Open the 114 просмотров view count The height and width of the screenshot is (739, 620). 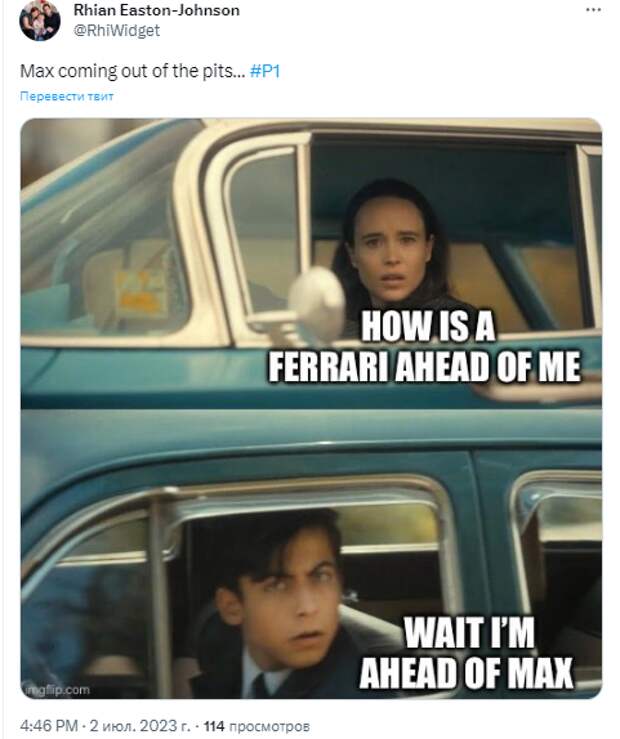tap(256, 726)
